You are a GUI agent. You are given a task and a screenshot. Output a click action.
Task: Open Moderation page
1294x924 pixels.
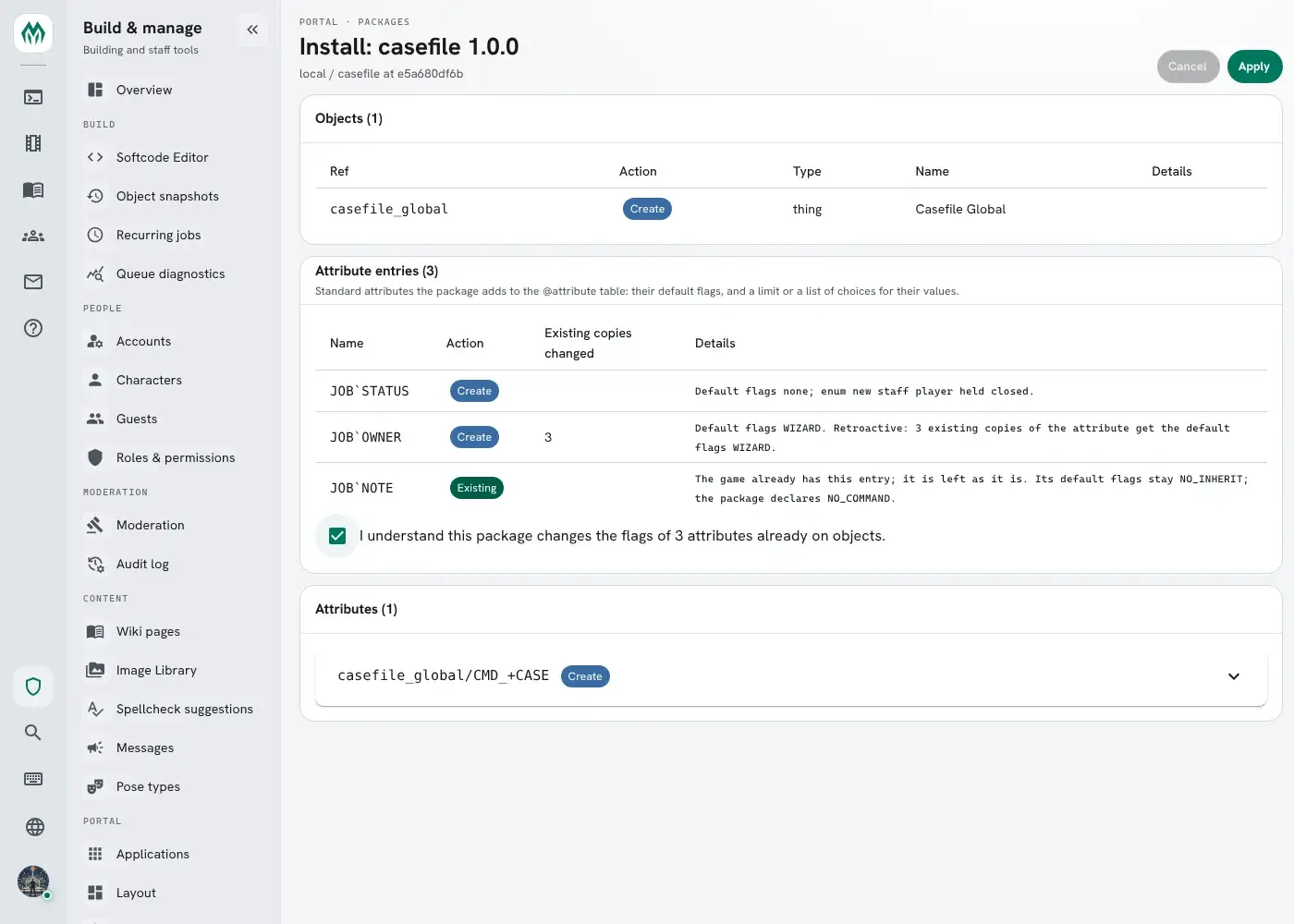pyautogui.click(x=174, y=525)
